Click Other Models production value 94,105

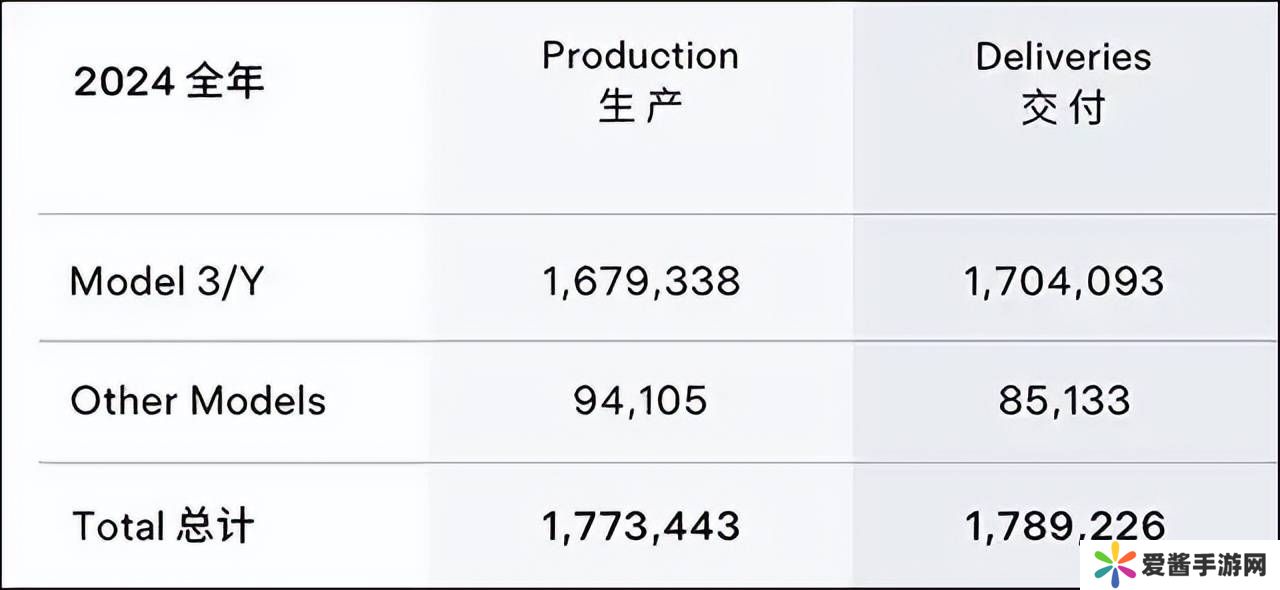[640, 401]
